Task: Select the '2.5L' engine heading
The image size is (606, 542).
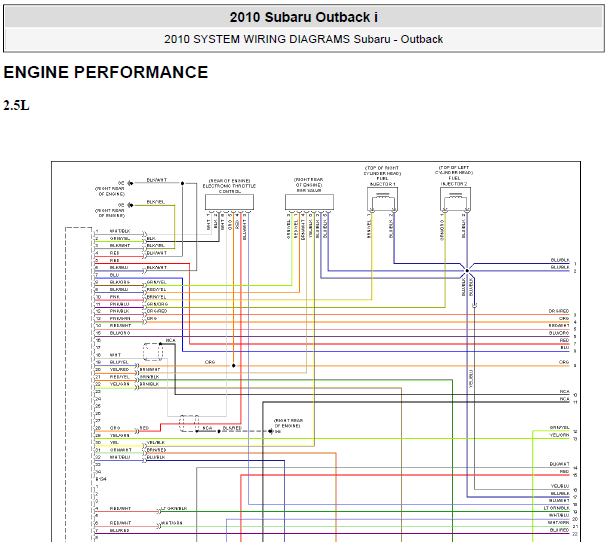Action: click(x=16, y=105)
